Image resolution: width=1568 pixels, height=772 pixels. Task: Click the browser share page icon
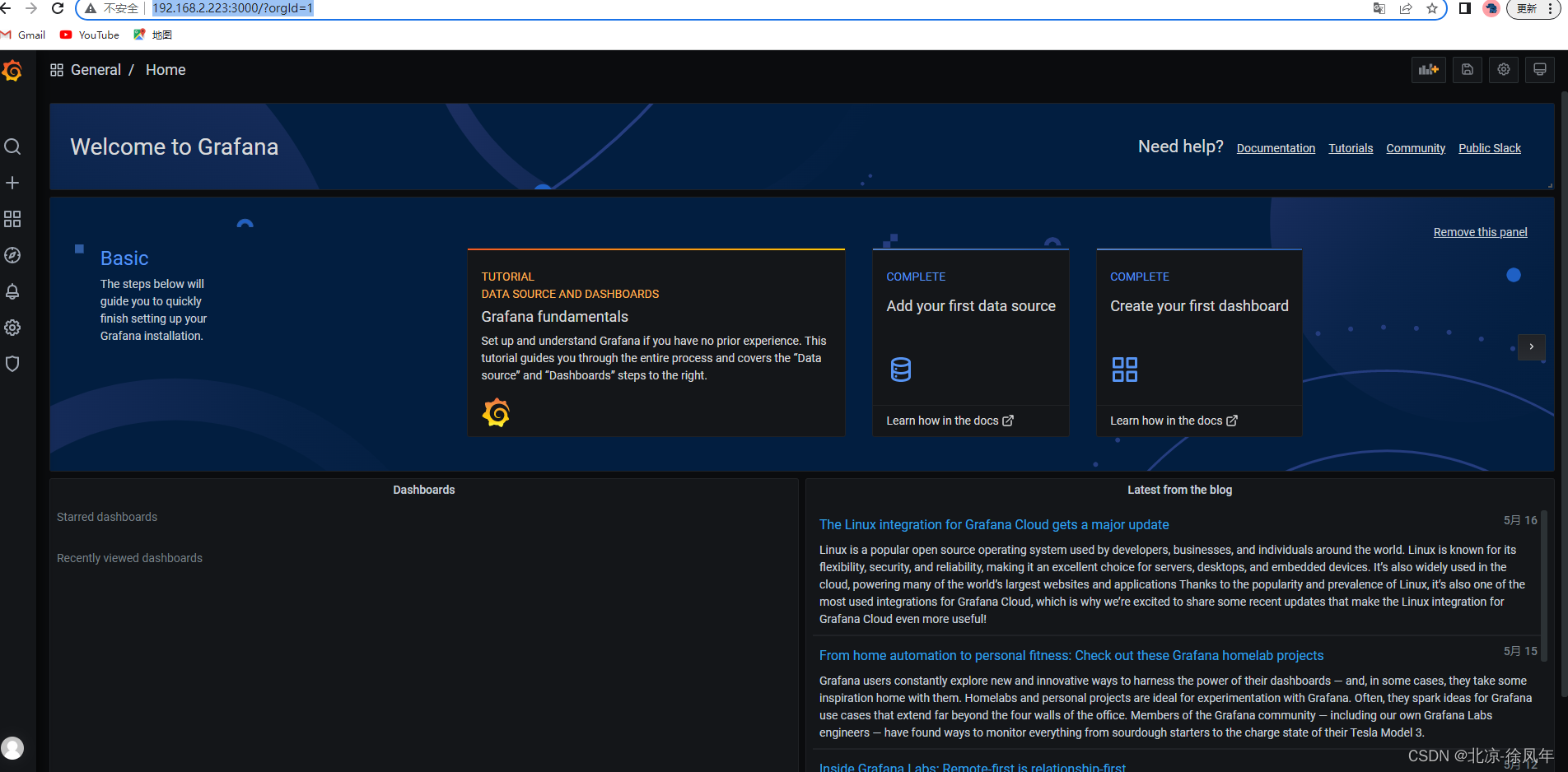(x=1406, y=8)
